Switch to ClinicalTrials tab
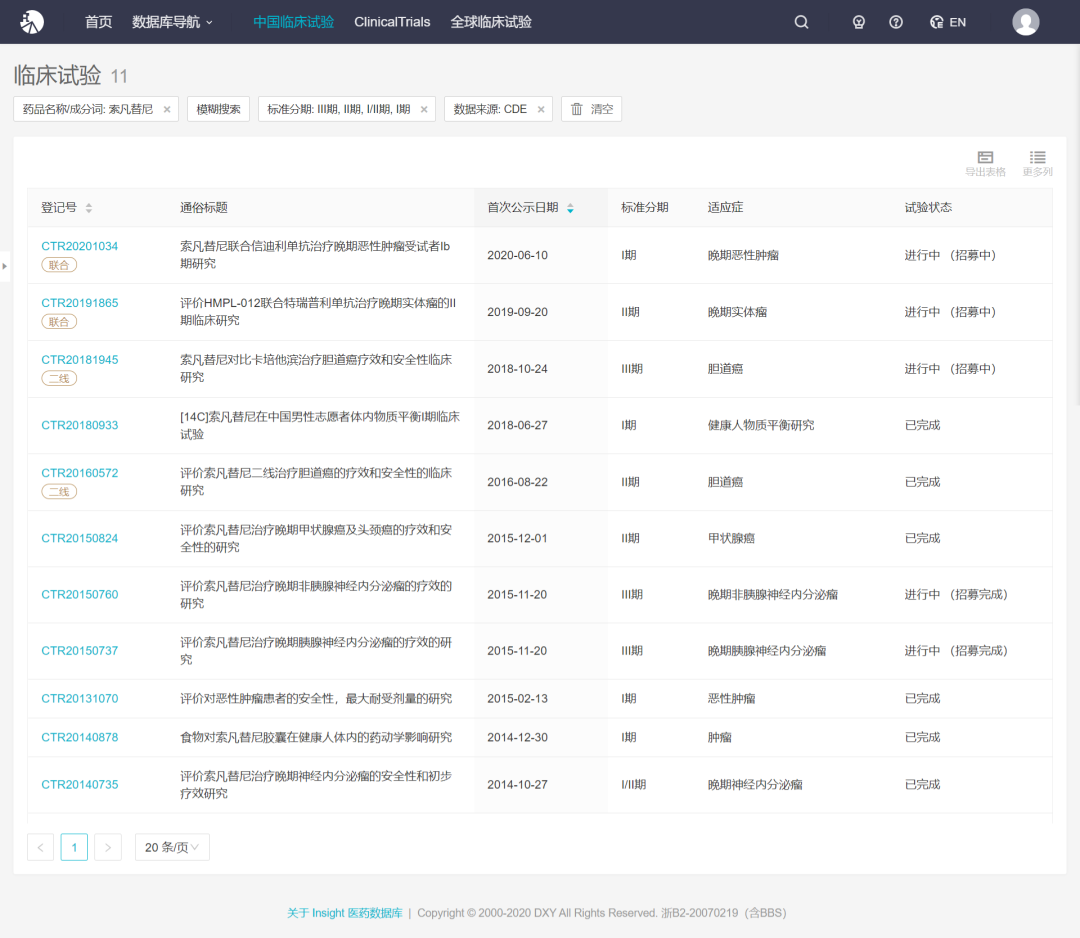The height and width of the screenshot is (938, 1080). pos(392,22)
